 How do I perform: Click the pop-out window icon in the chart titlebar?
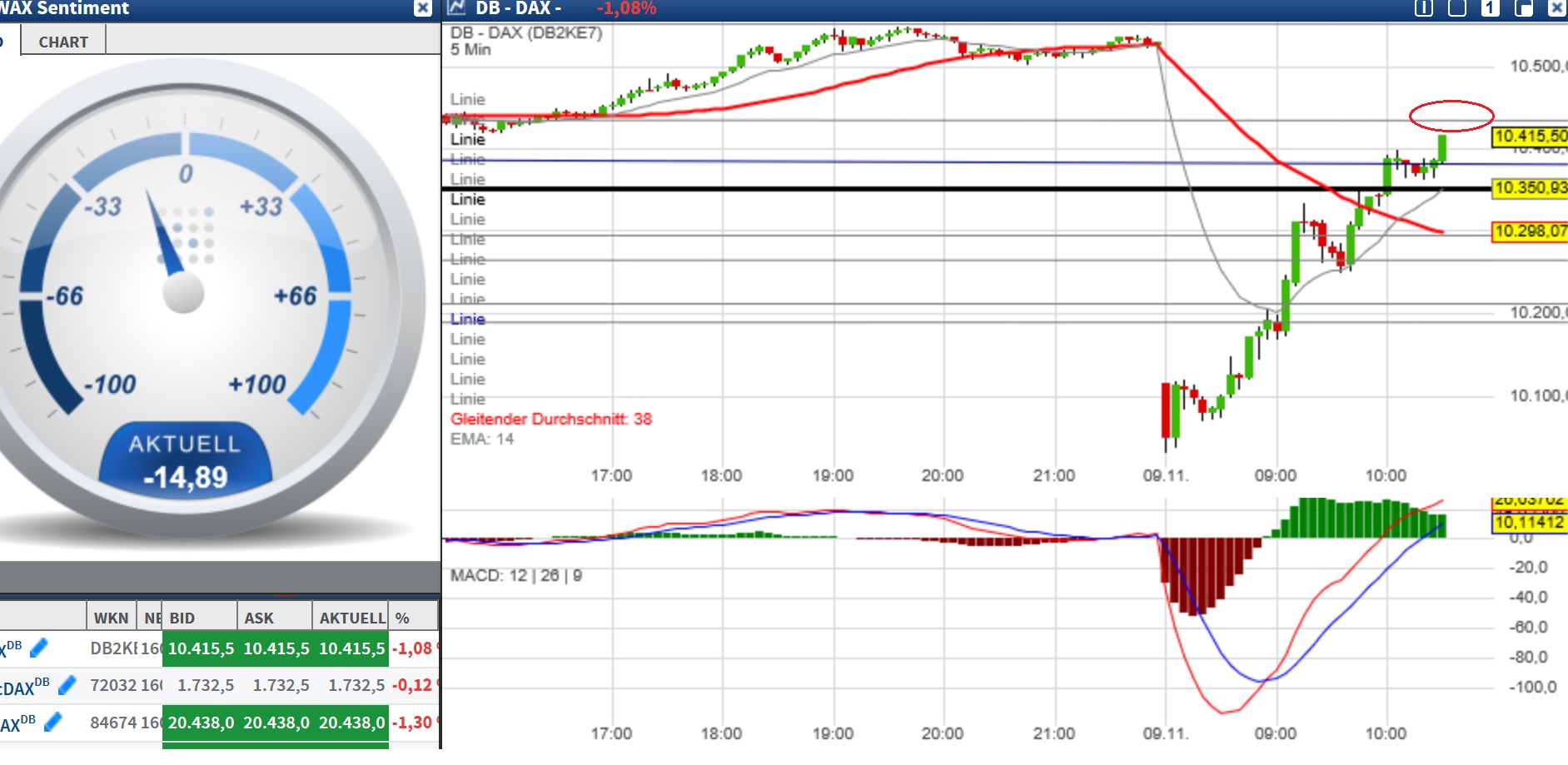1526,8
